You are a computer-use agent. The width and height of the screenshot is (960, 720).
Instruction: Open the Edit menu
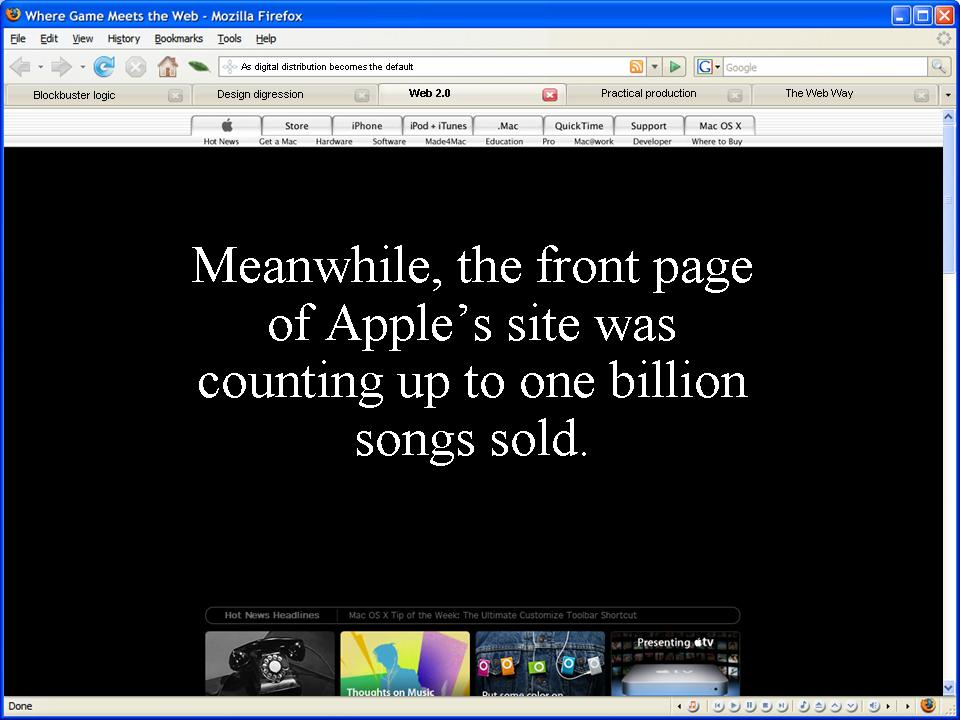tap(49, 39)
